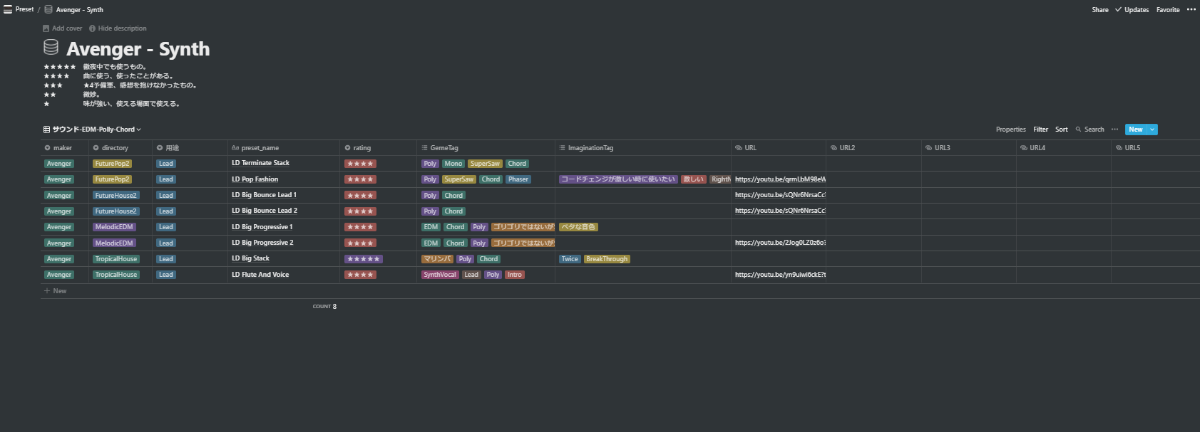Click the Avenger - Synth page title
1200x432 pixels.
coord(138,48)
